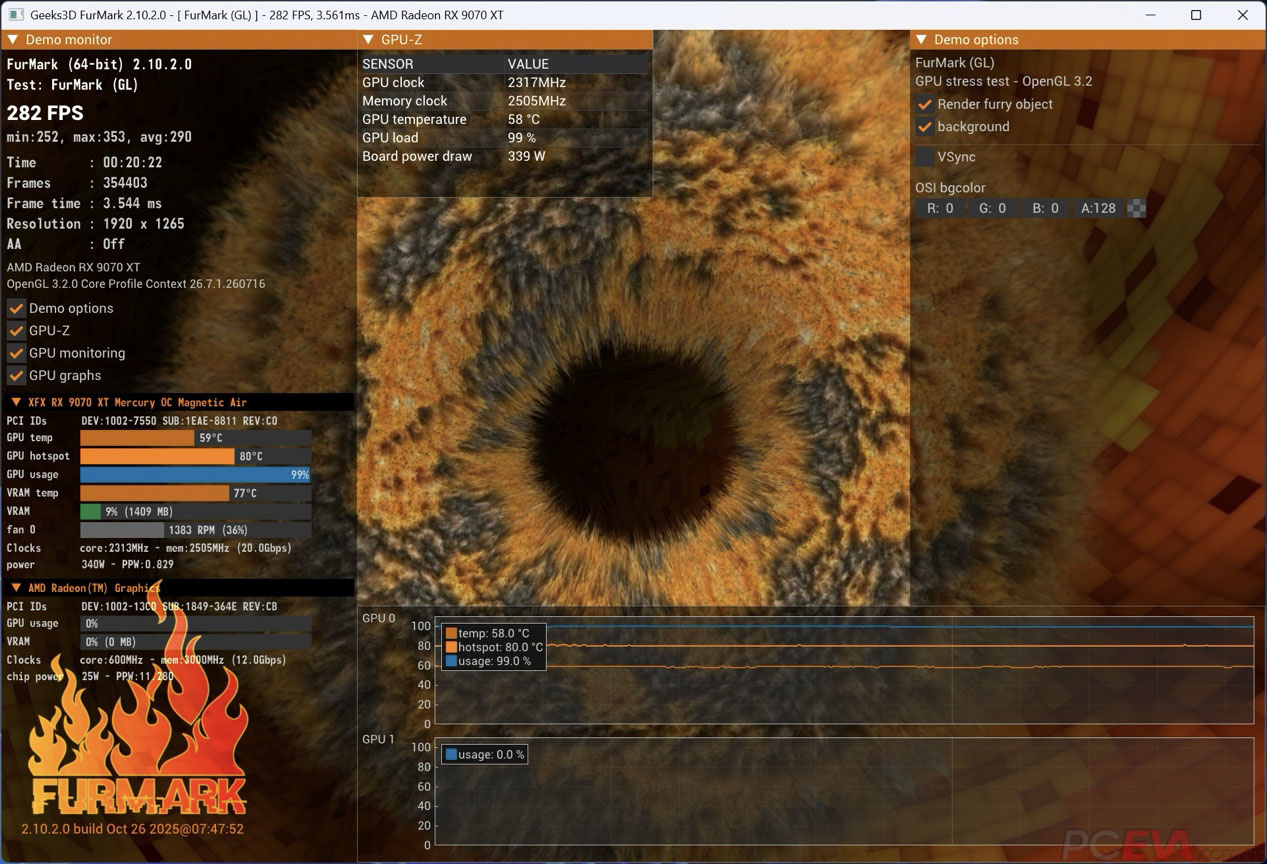Click the Memory clock 2505MHz row
The width and height of the screenshot is (1267, 864).
point(505,101)
